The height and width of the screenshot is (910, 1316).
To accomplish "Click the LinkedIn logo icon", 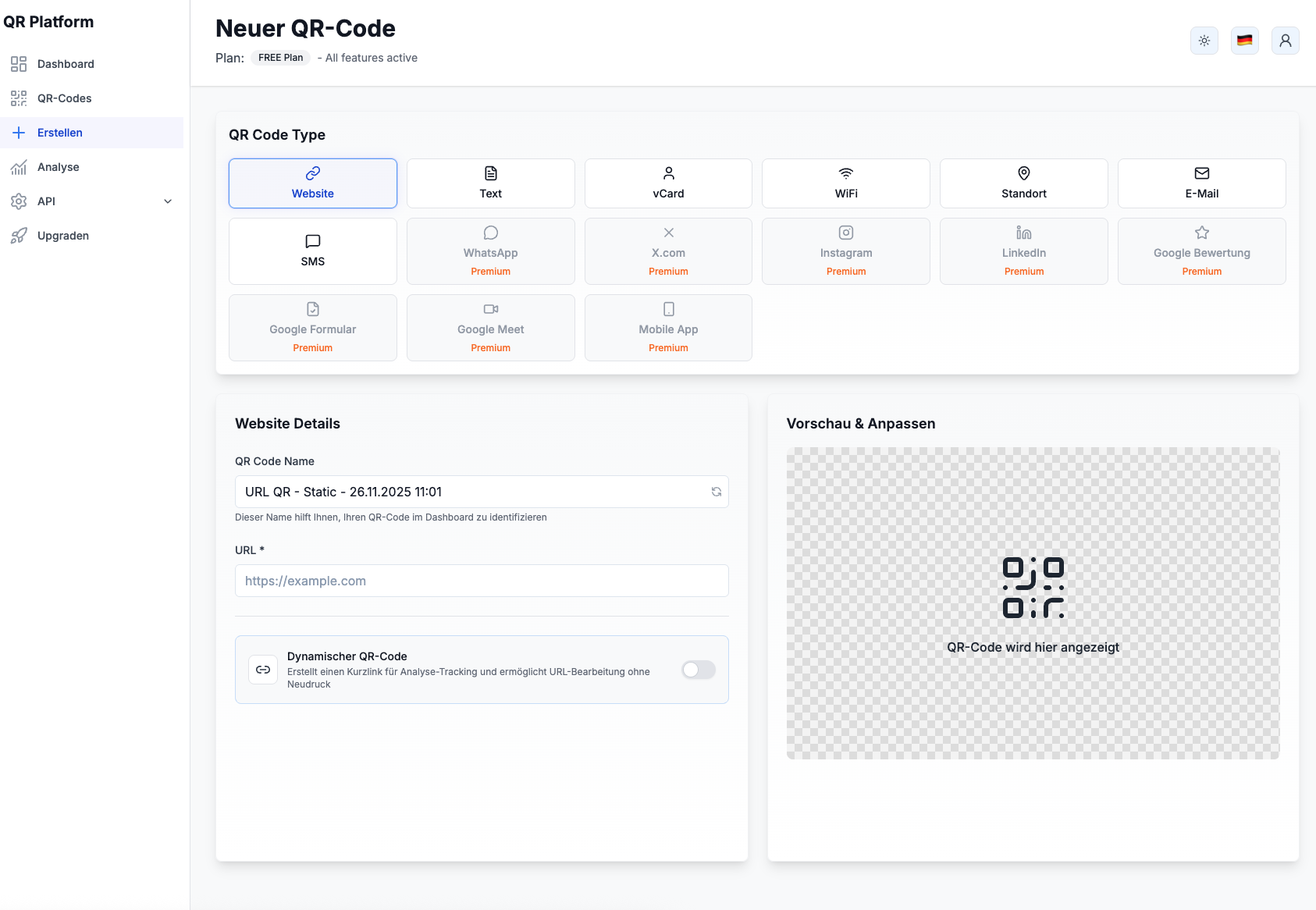I will tap(1024, 233).
